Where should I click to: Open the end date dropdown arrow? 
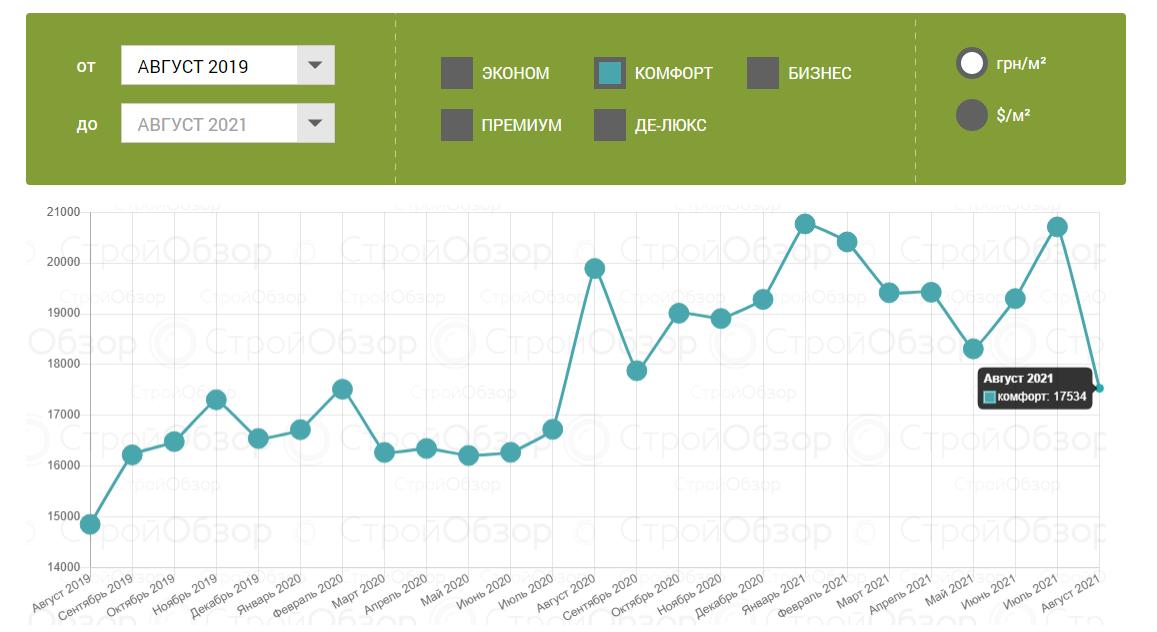click(315, 124)
